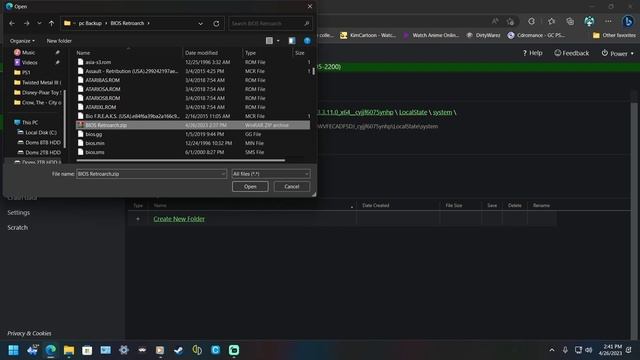640x360 pixels.
Task: Click the horizontal scrollbar in file list
Action: [x=181, y=160]
